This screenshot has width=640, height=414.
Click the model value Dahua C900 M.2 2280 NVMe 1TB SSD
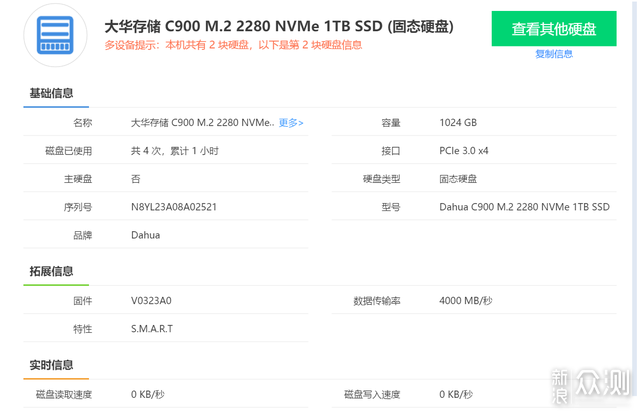pos(524,207)
